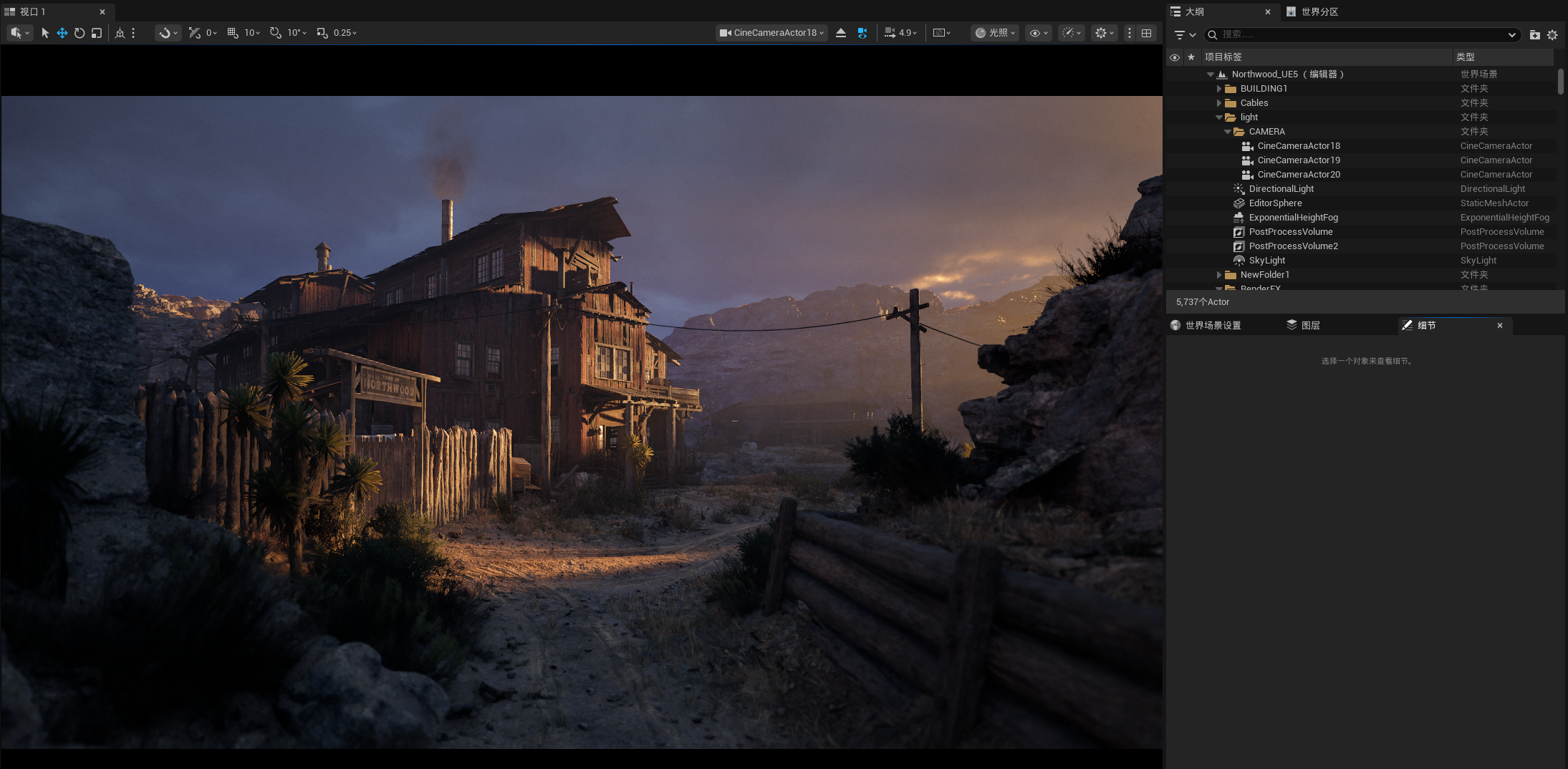Toggle surface snapping icon

pos(194,33)
